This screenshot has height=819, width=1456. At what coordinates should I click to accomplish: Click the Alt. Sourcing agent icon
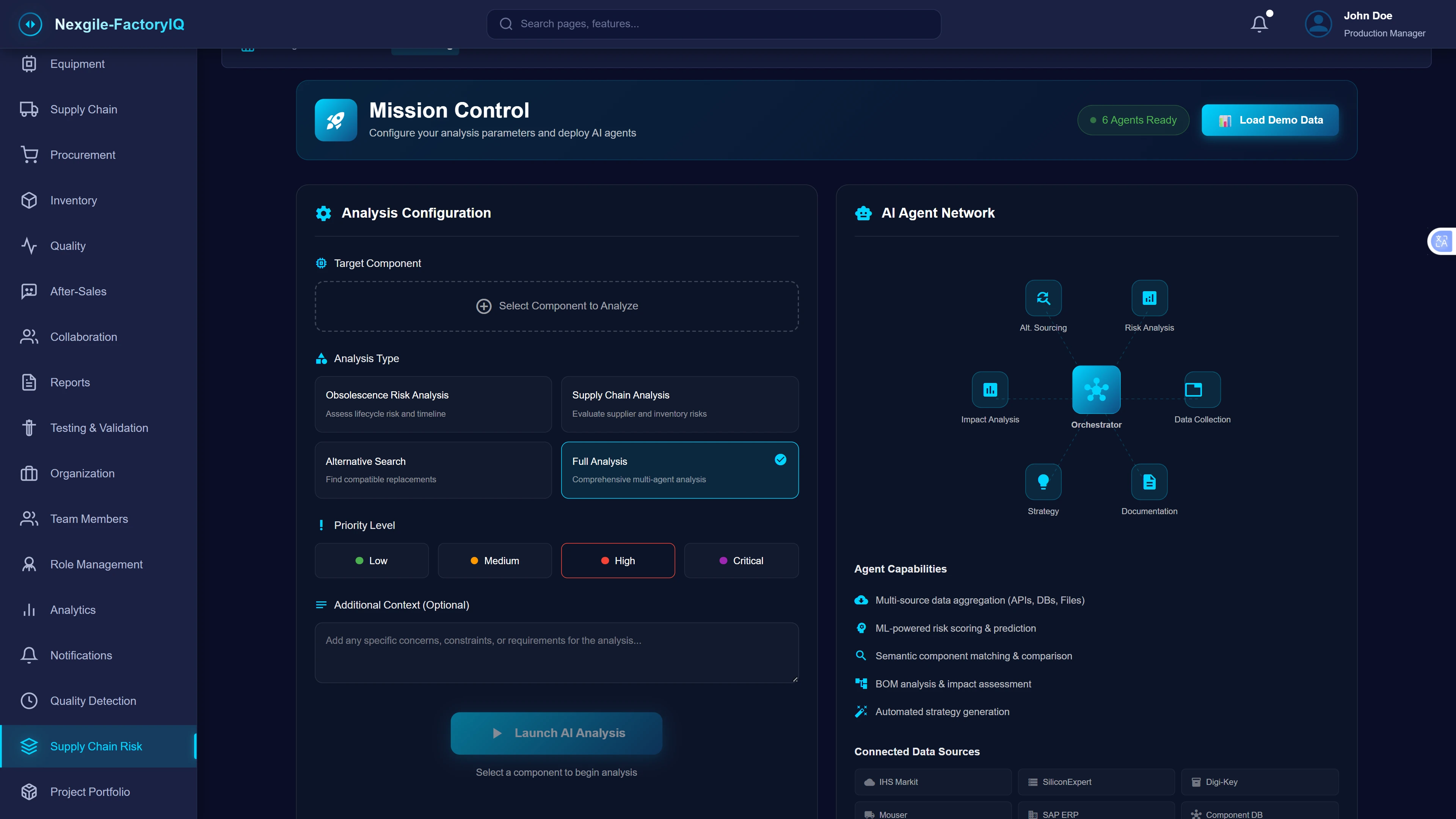tap(1043, 298)
